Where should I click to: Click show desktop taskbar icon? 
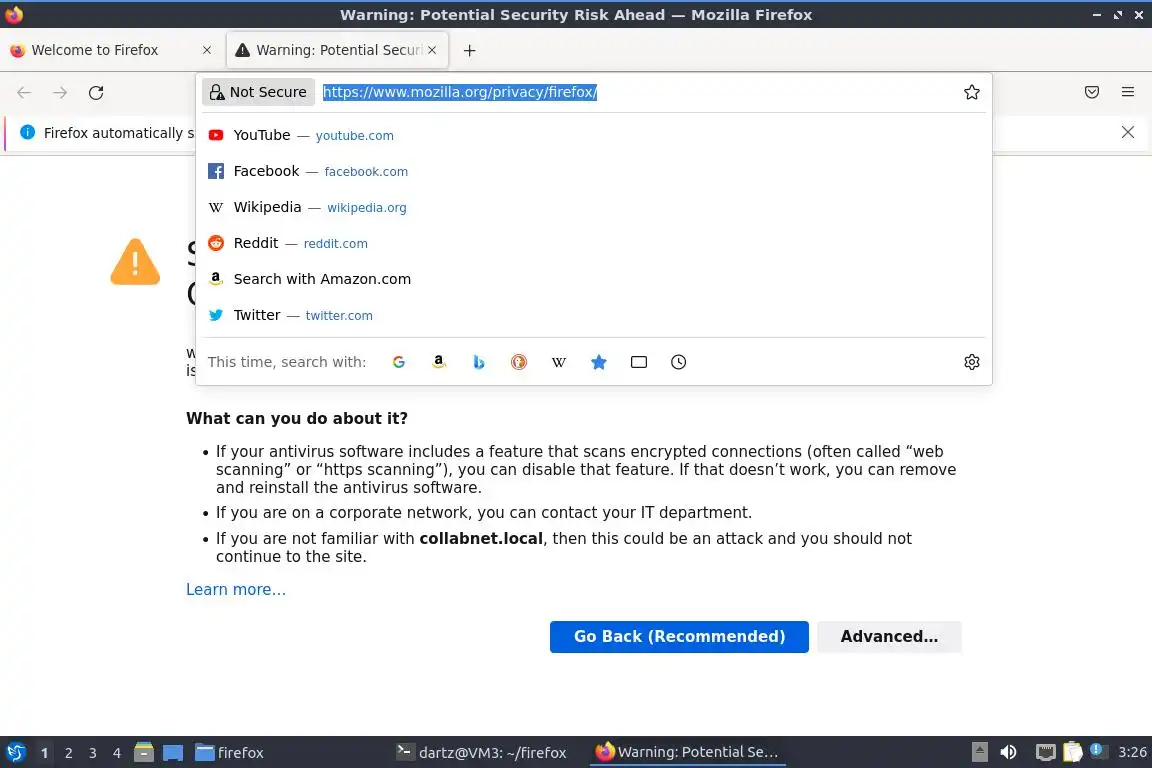(x=173, y=753)
